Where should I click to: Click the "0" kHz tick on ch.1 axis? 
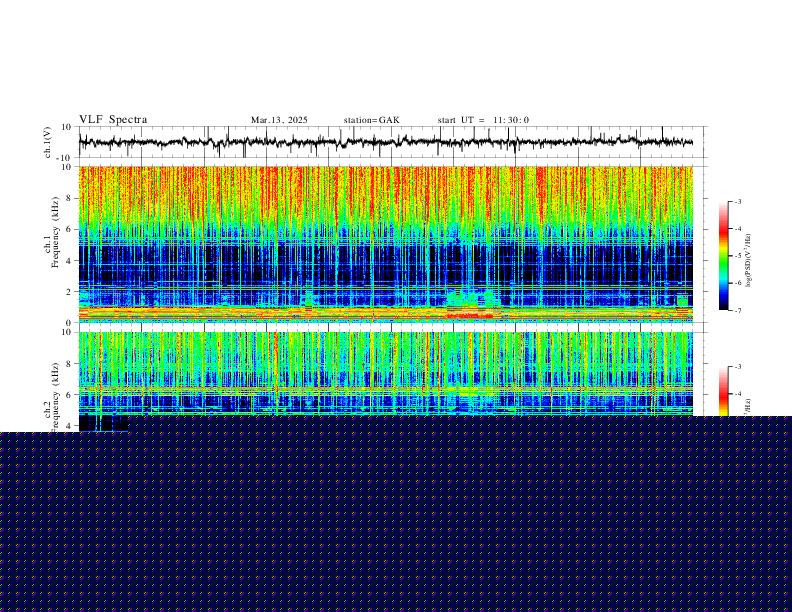(69, 323)
